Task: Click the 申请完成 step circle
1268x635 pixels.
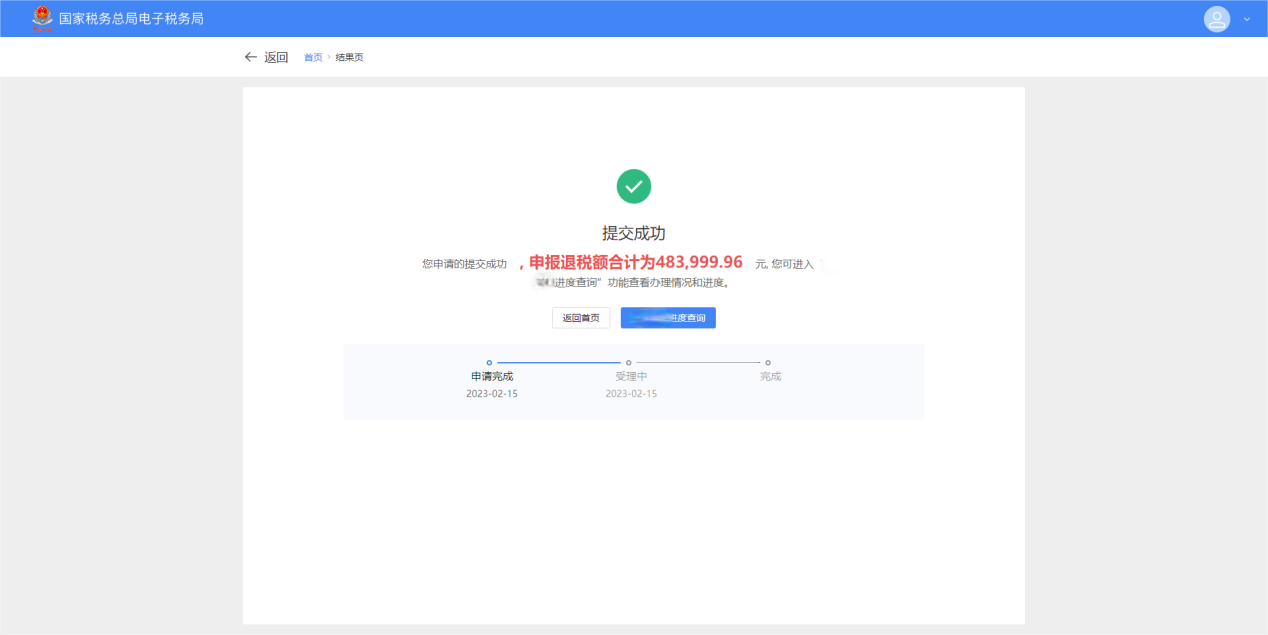Action: 489,363
